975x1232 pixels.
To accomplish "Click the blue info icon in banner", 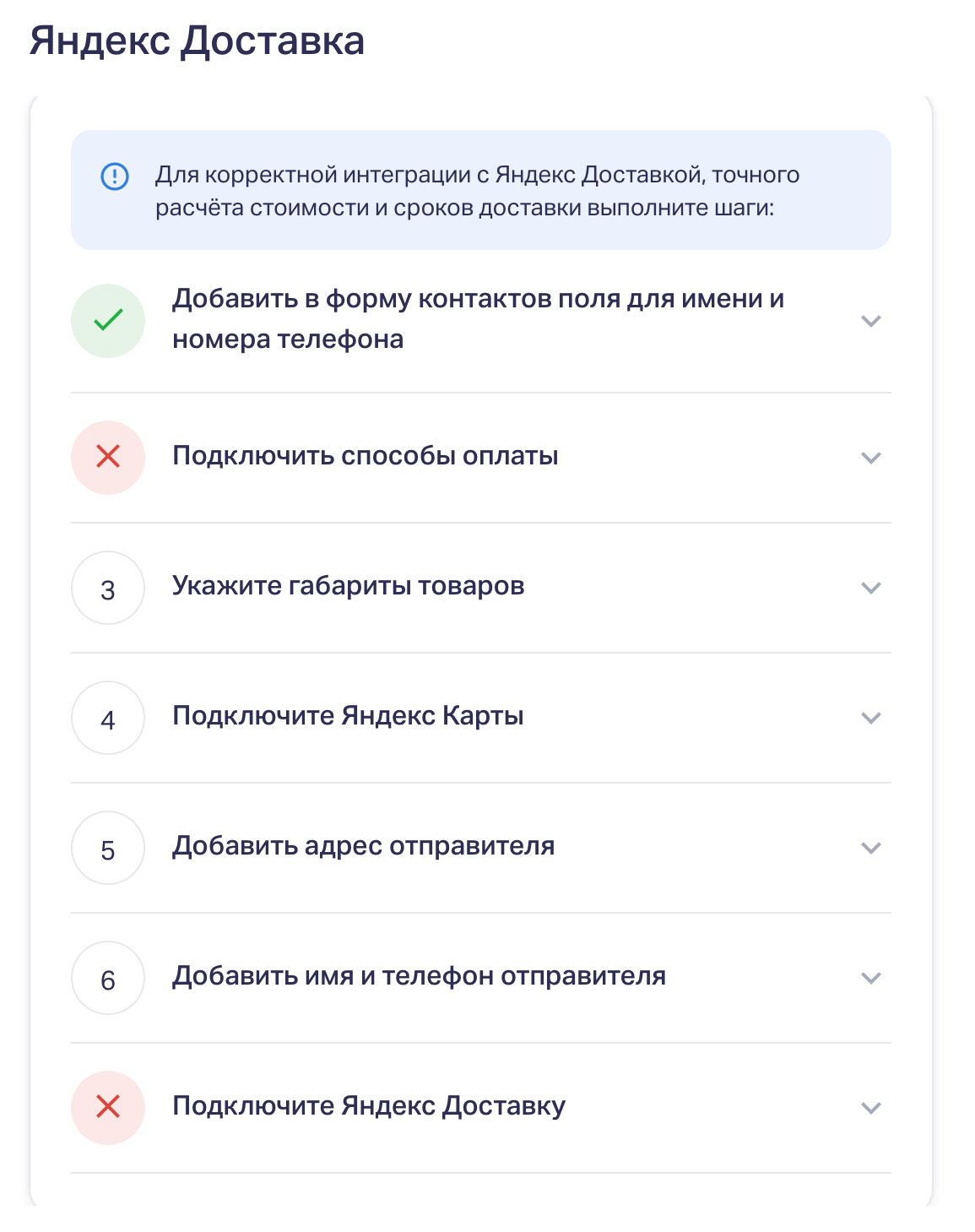I will coord(115,176).
